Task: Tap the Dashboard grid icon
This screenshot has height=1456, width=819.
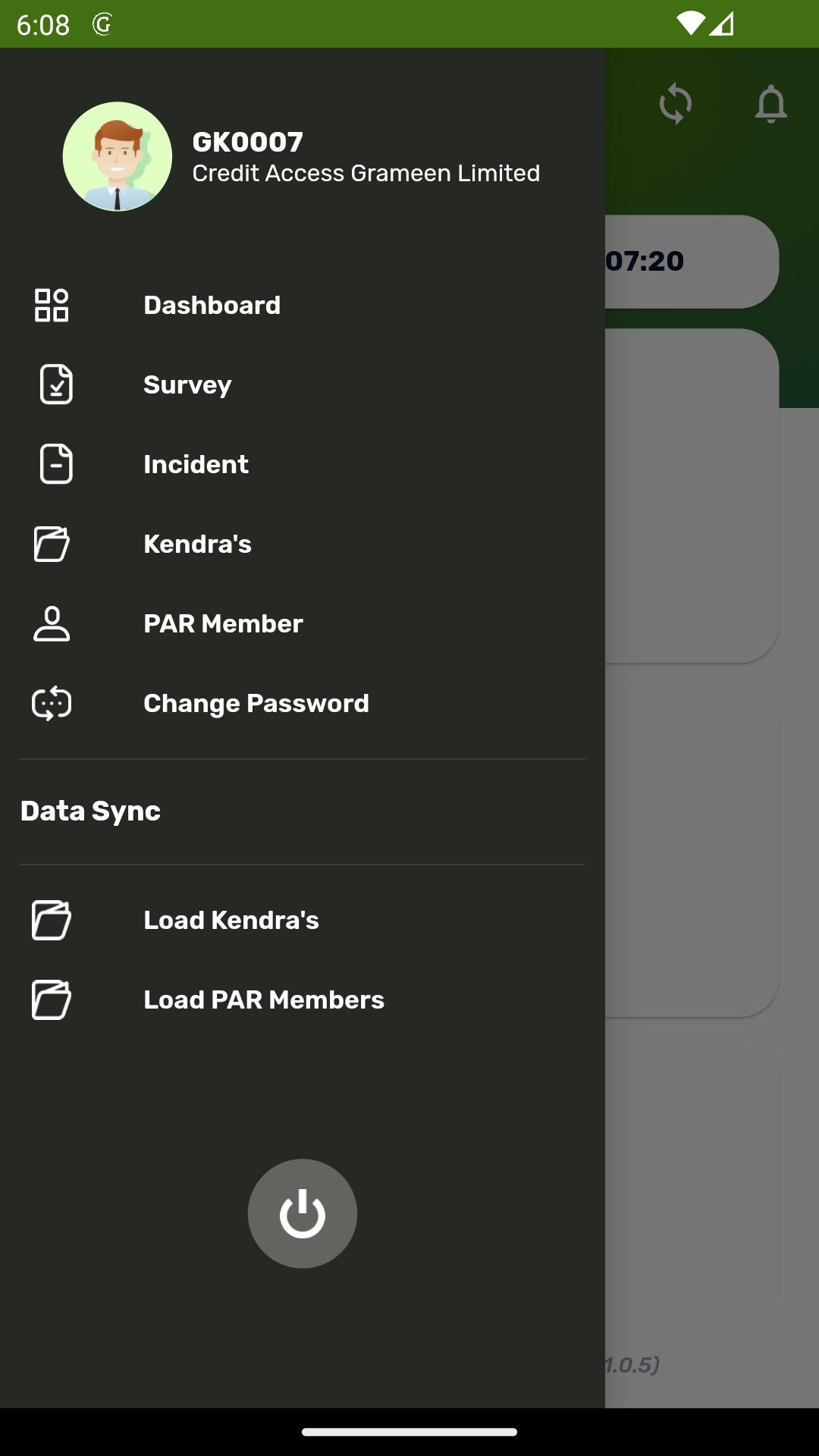Action: pos(52,305)
